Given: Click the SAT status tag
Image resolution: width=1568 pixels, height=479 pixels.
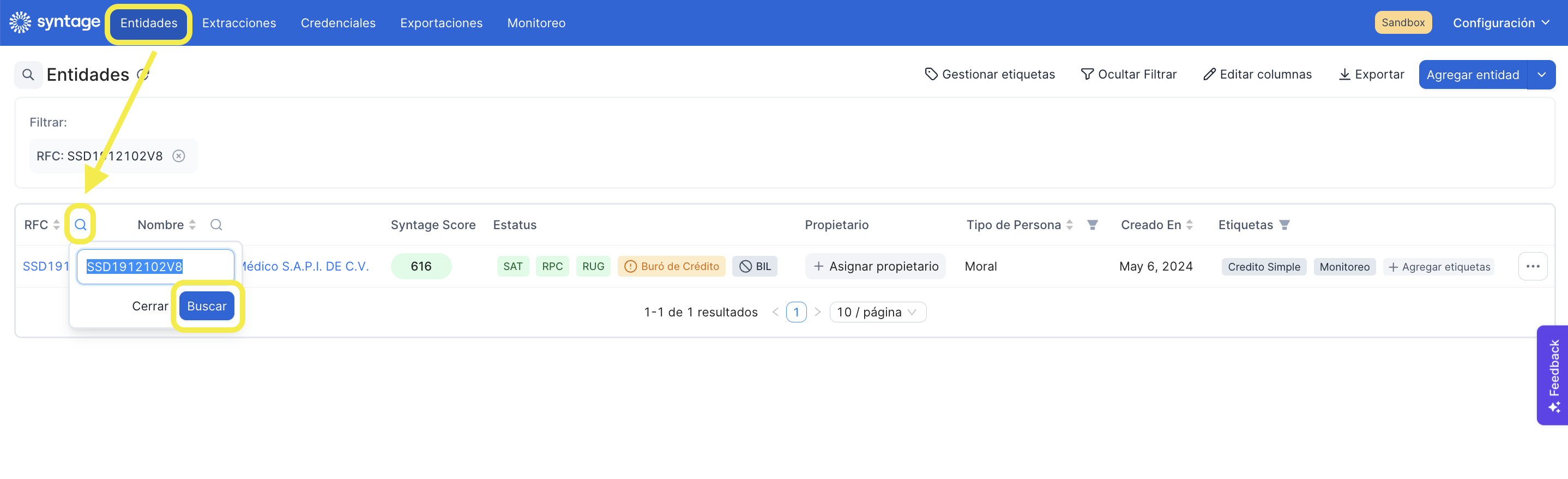Looking at the screenshot, I should (512, 266).
